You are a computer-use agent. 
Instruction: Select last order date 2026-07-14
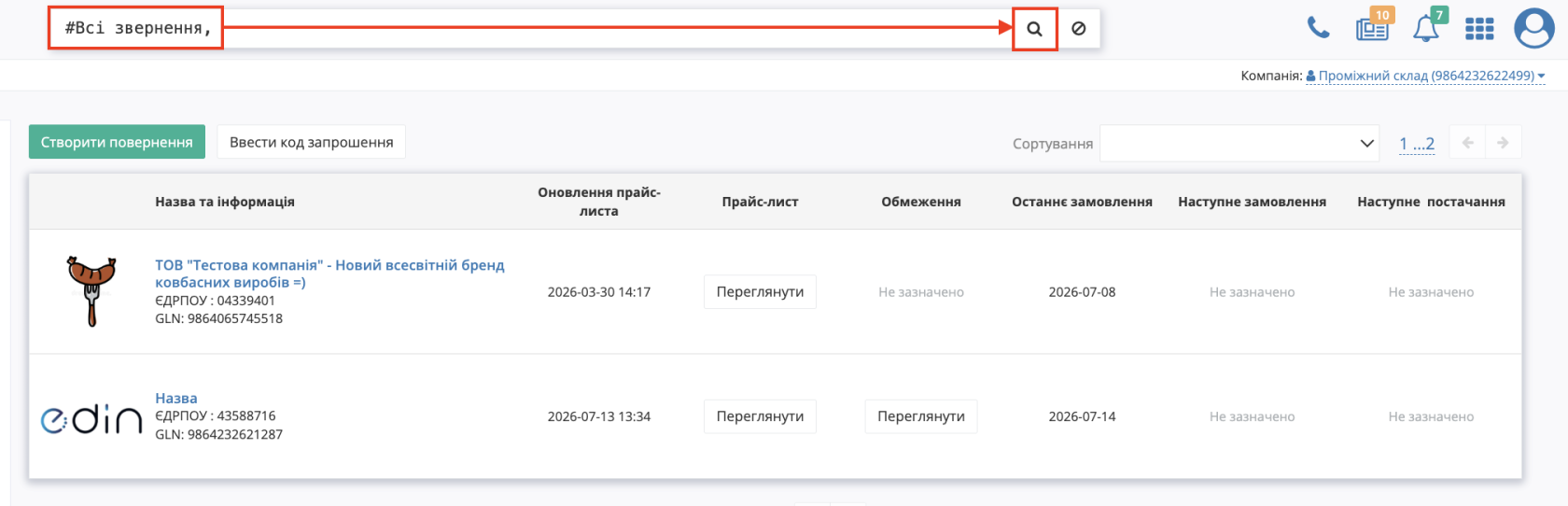1082,416
